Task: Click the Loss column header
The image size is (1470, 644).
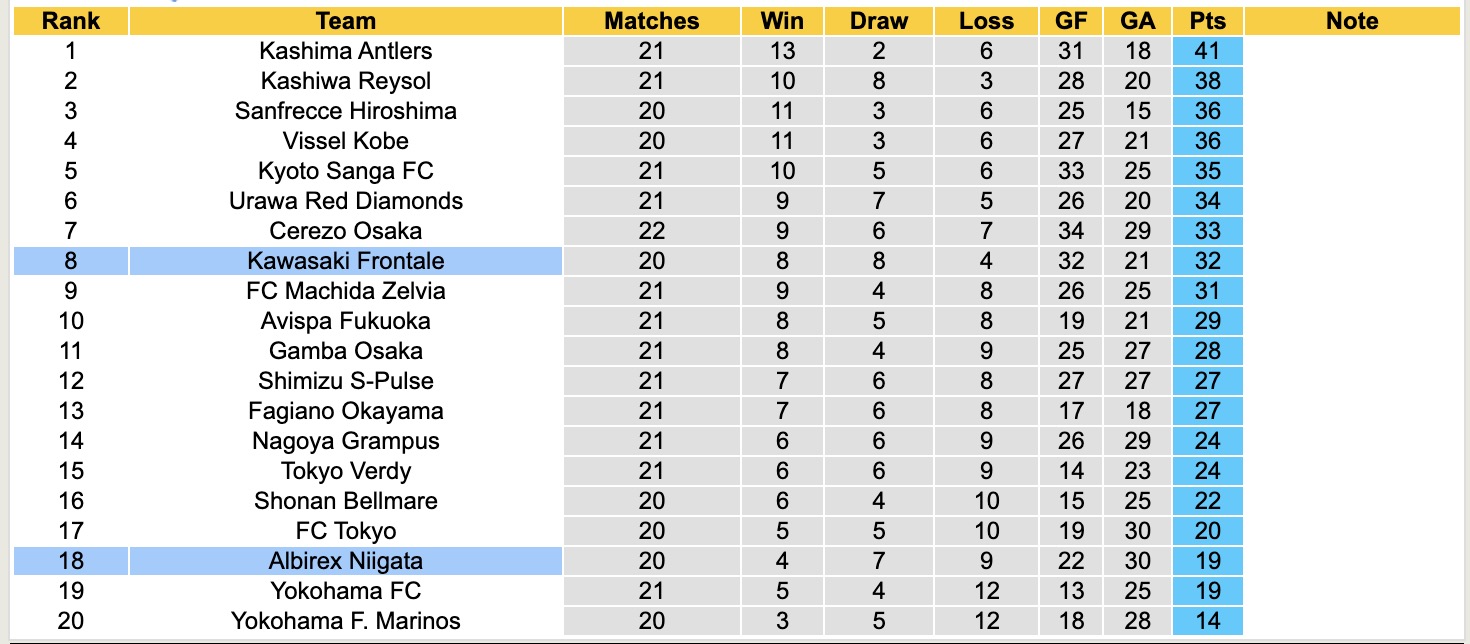Action: tap(986, 21)
